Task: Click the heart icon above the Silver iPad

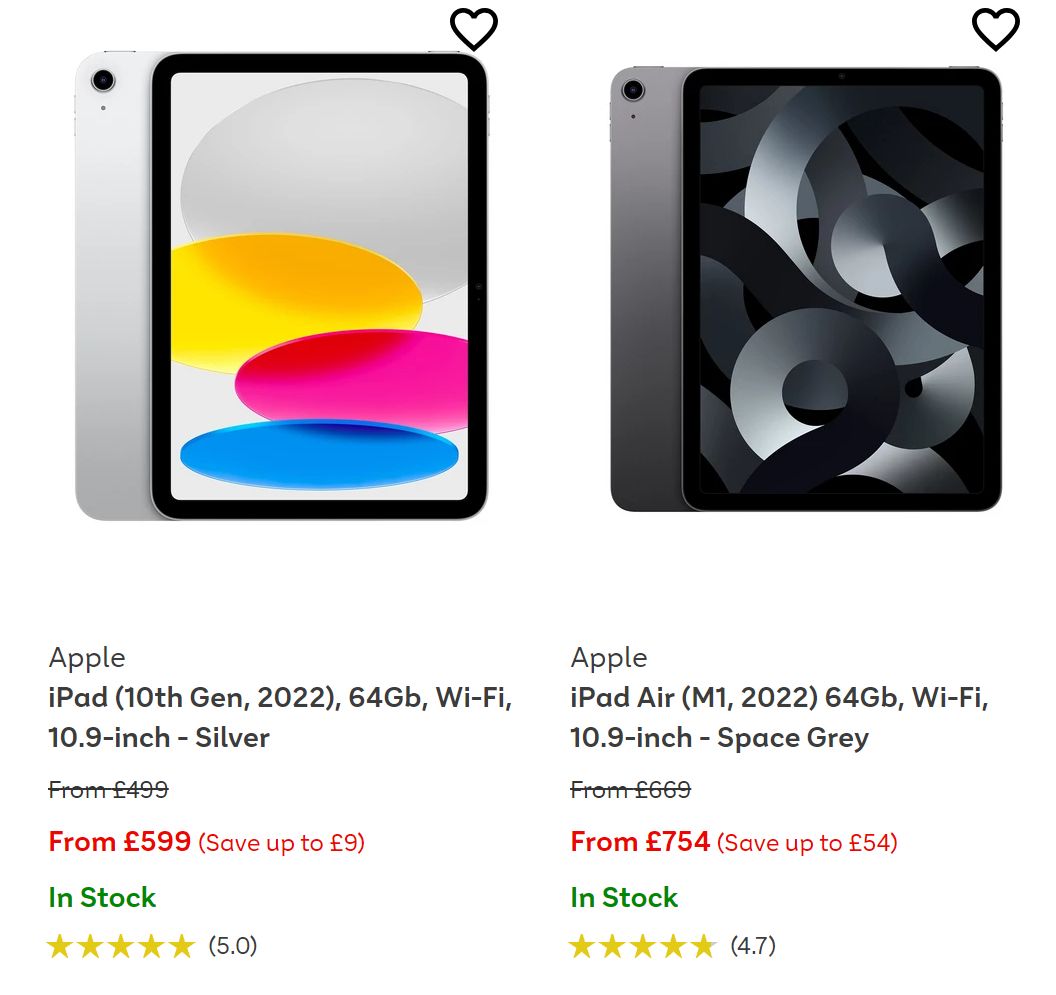Action: (475, 29)
